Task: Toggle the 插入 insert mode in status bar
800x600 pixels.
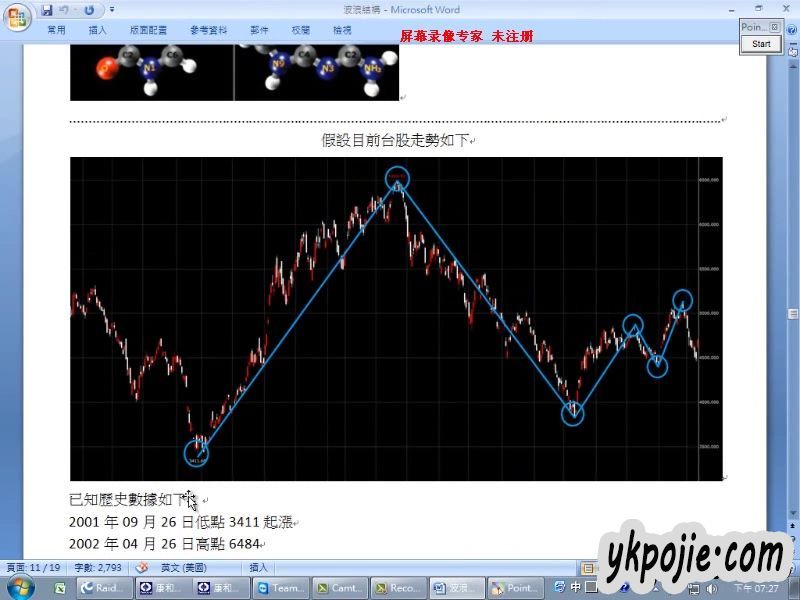Action: [259, 567]
